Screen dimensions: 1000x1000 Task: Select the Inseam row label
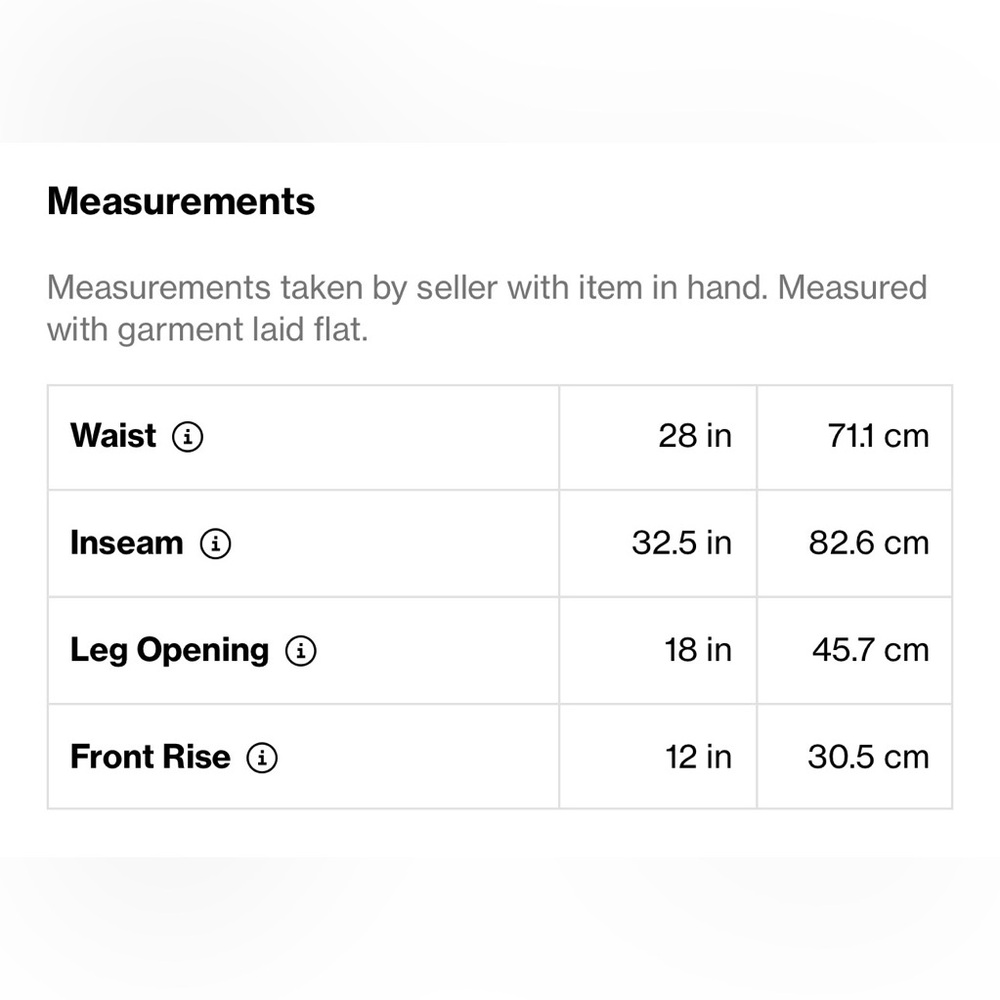127,544
